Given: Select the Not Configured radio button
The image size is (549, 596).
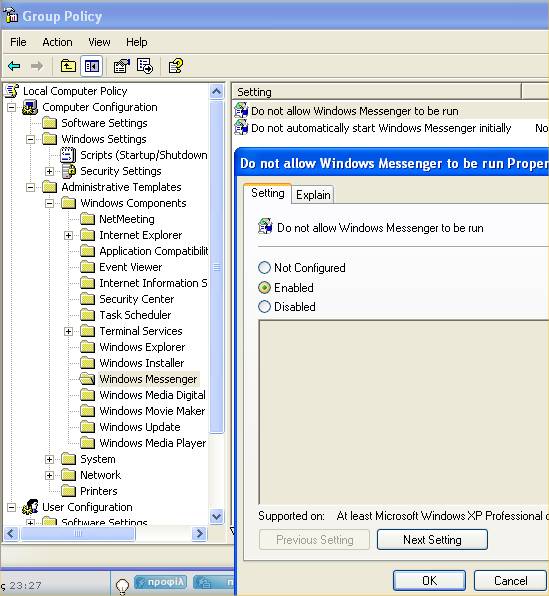Looking at the screenshot, I should click(264, 268).
